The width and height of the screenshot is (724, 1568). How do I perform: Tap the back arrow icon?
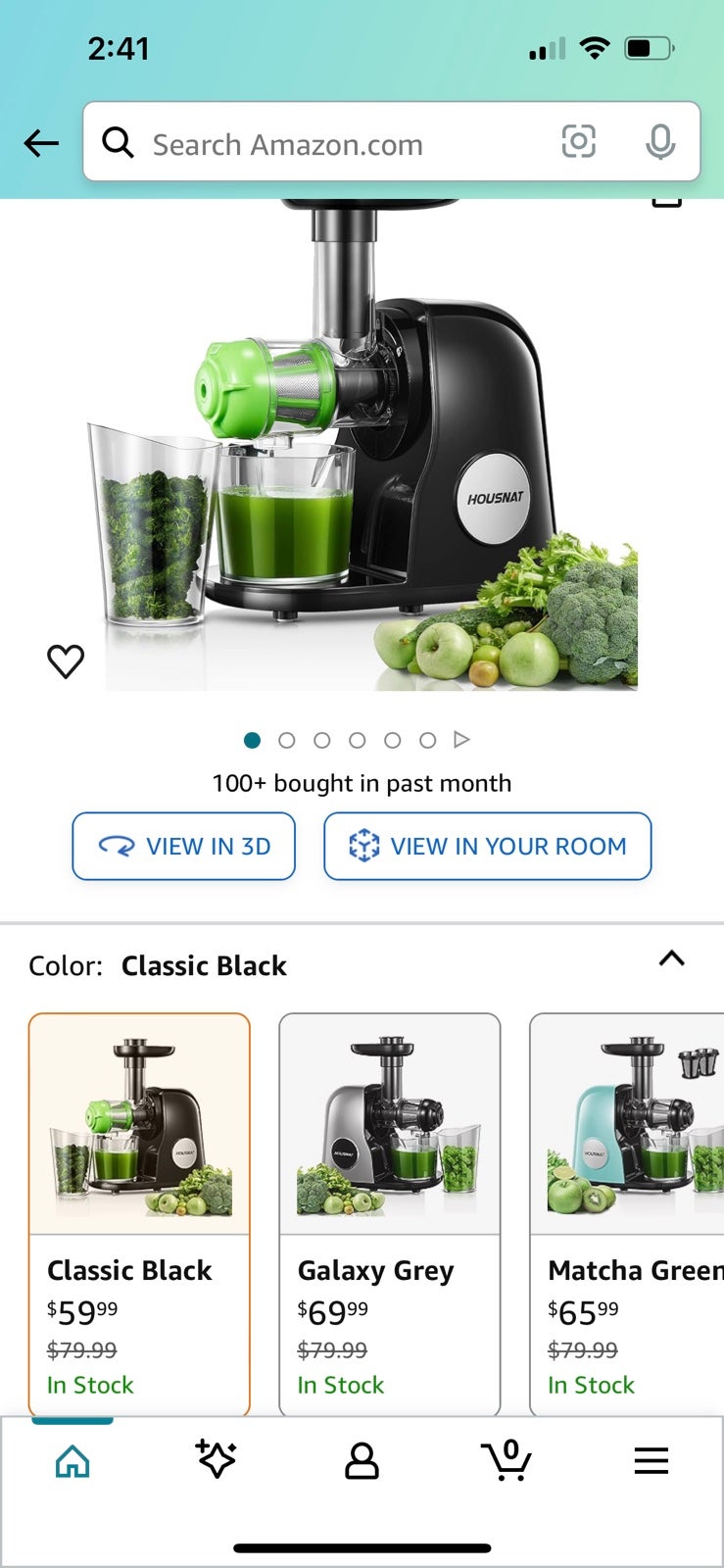[41, 144]
